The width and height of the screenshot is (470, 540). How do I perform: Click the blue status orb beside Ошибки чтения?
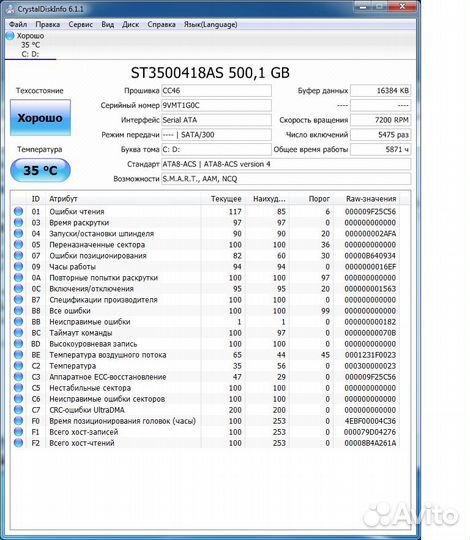pyautogui.click(x=18, y=211)
